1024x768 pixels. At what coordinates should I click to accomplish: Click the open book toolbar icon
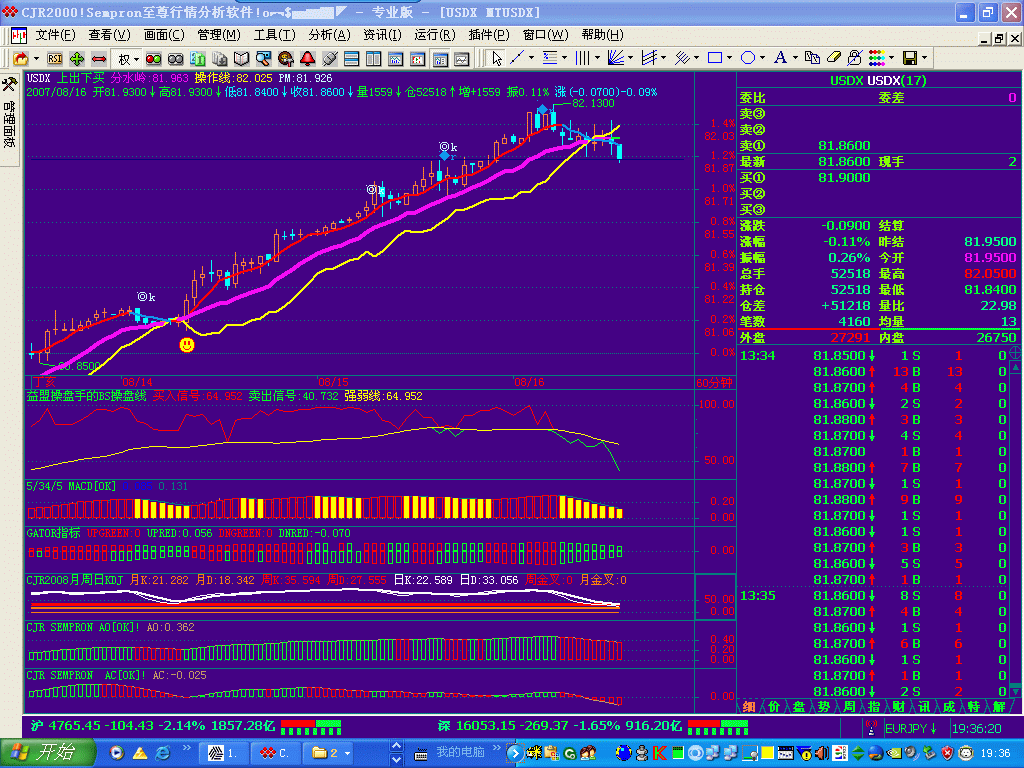tap(242, 59)
